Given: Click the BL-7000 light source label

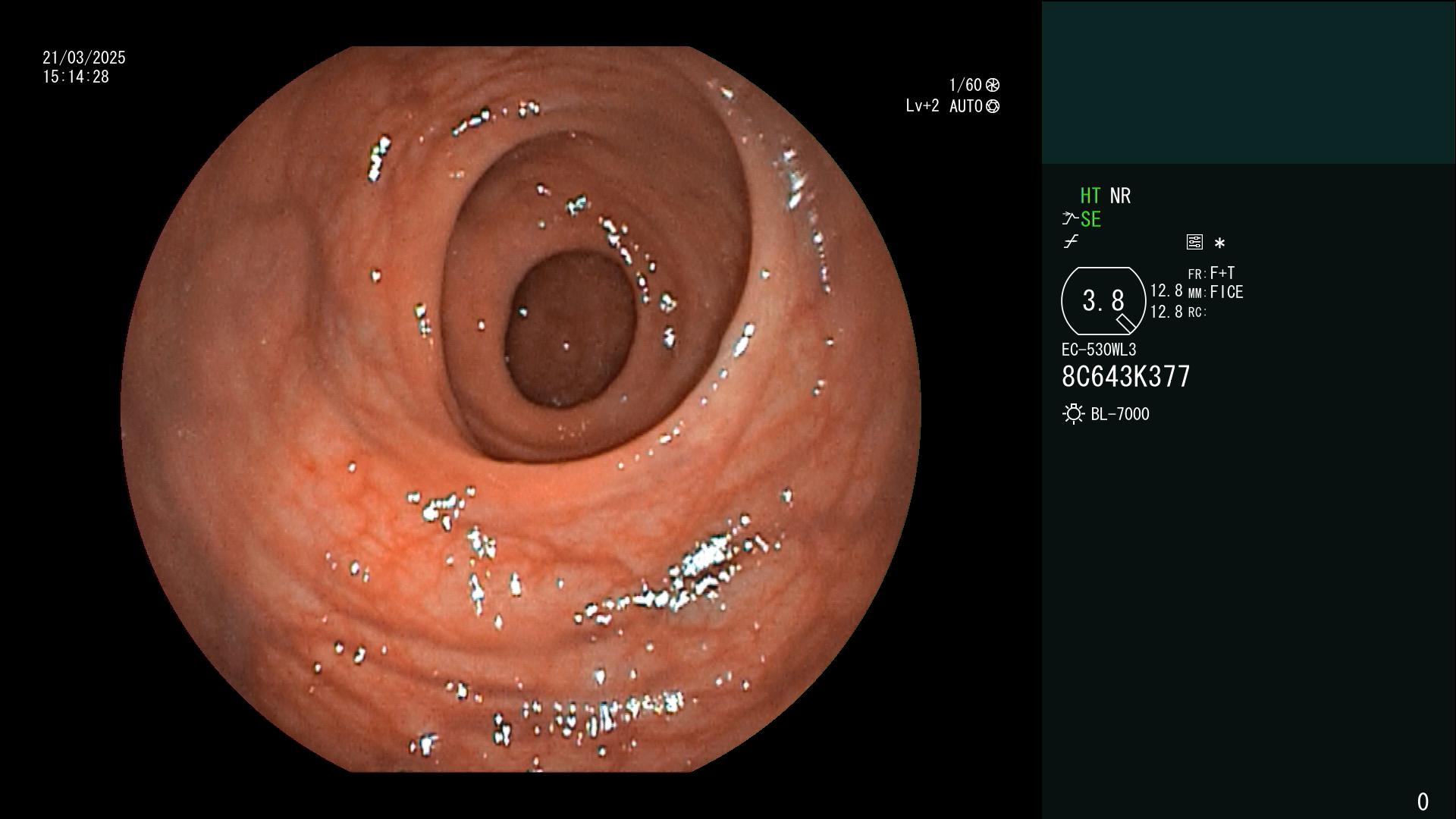Looking at the screenshot, I should tap(1120, 414).
